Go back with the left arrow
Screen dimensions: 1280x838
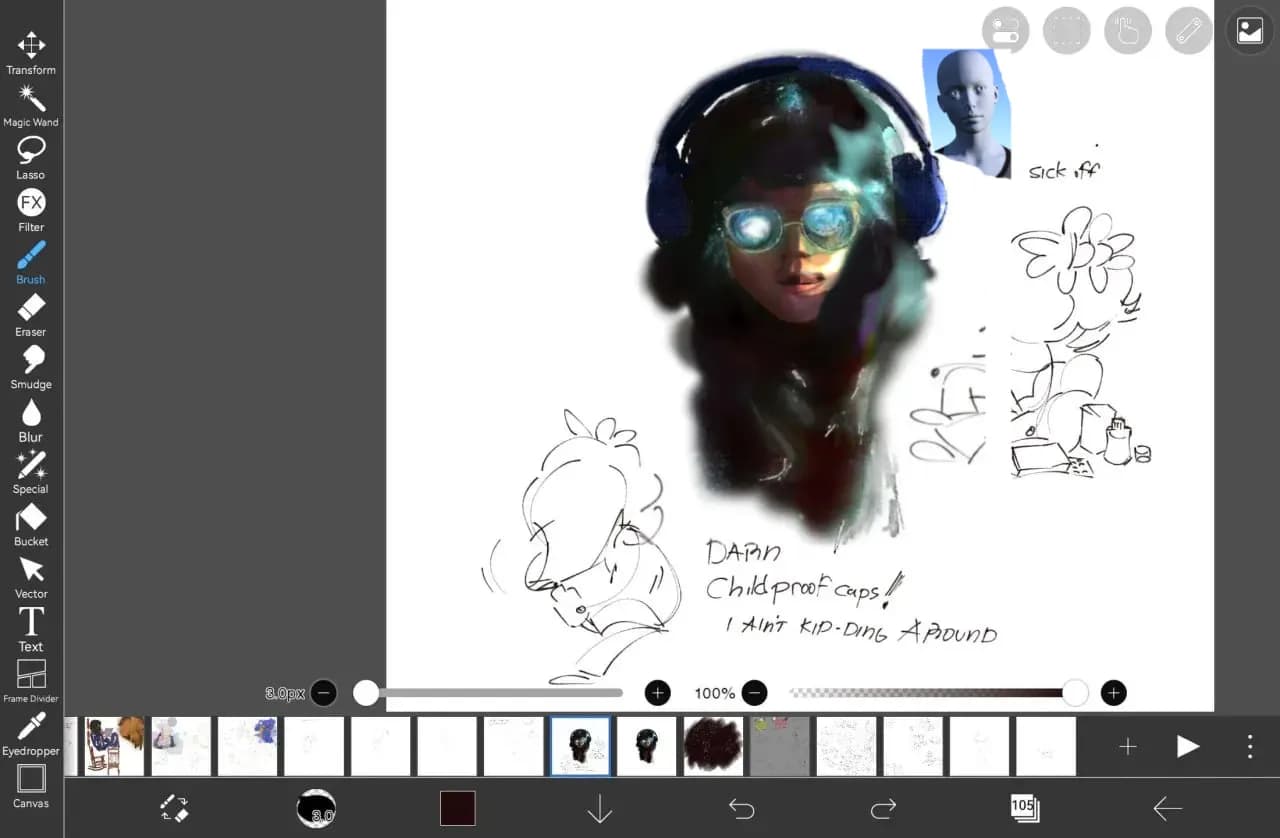pyautogui.click(x=1167, y=808)
